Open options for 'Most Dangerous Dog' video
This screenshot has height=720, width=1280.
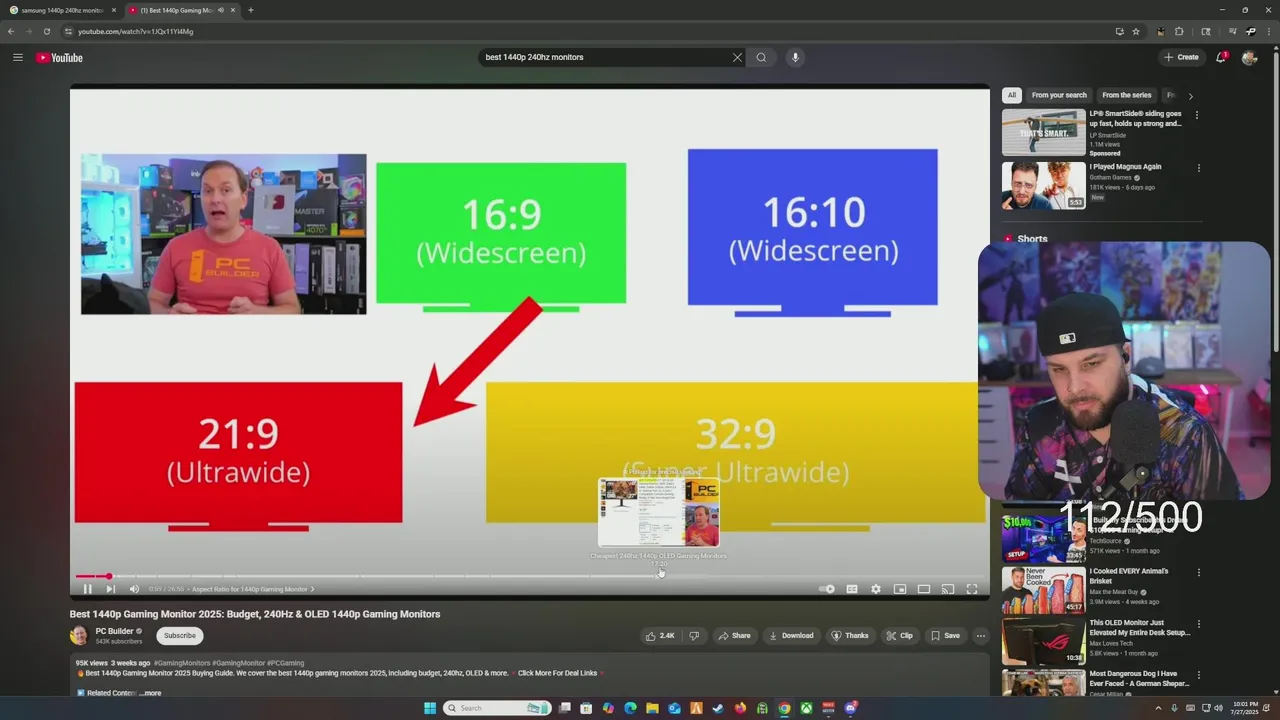click(1197, 675)
